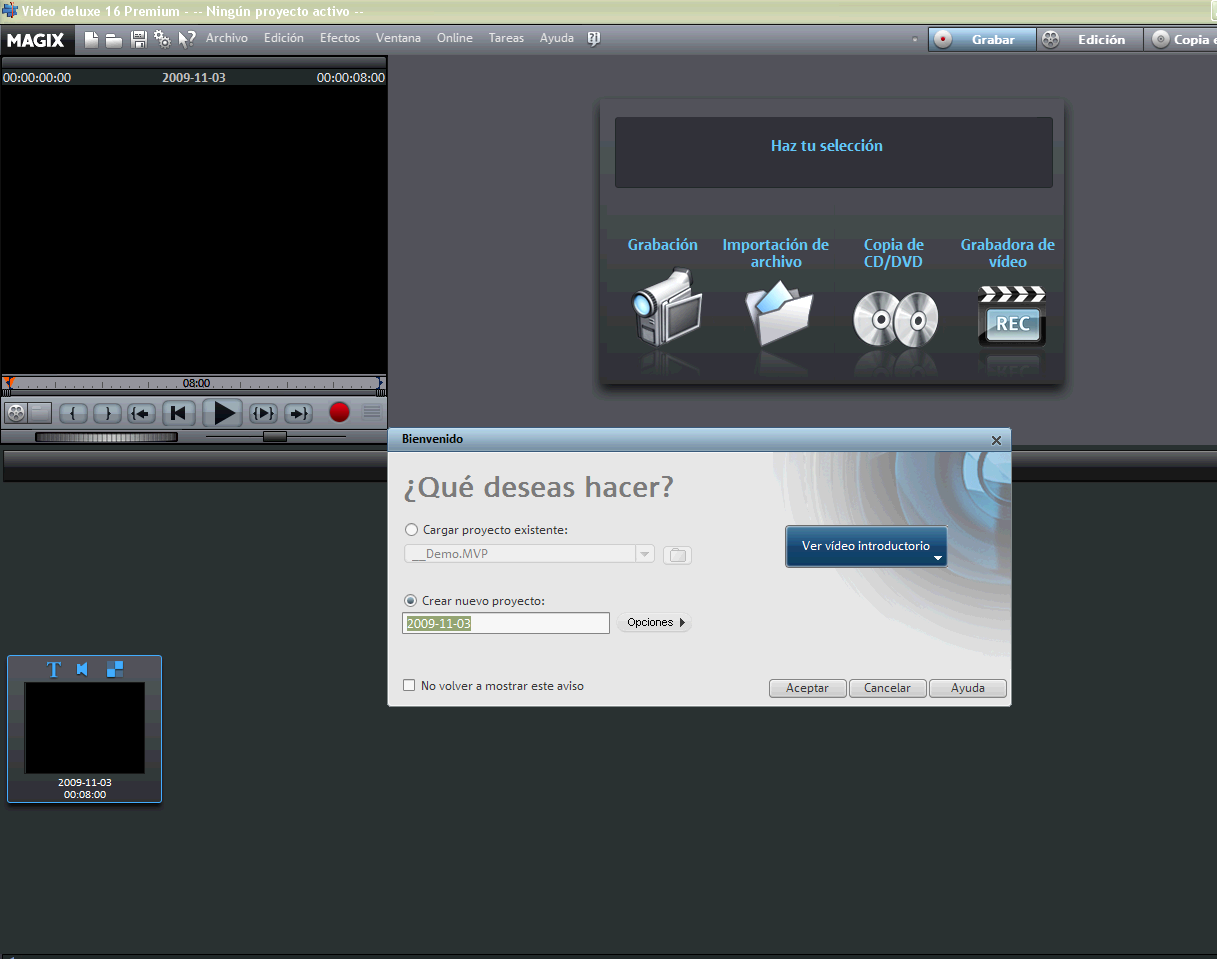Image resolution: width=1217 pixels, height=959 pixels.
Task: Select the Importación de archivo folder icon
Action: 777,312
